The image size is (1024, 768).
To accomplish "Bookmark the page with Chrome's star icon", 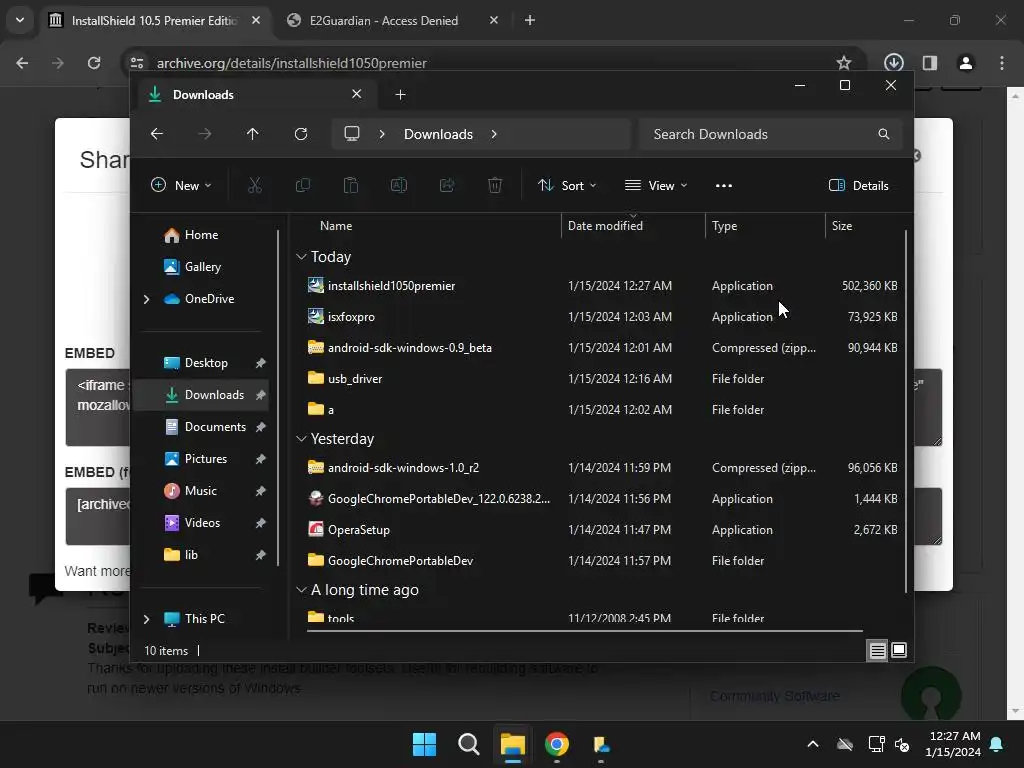I will pos(844,63).
